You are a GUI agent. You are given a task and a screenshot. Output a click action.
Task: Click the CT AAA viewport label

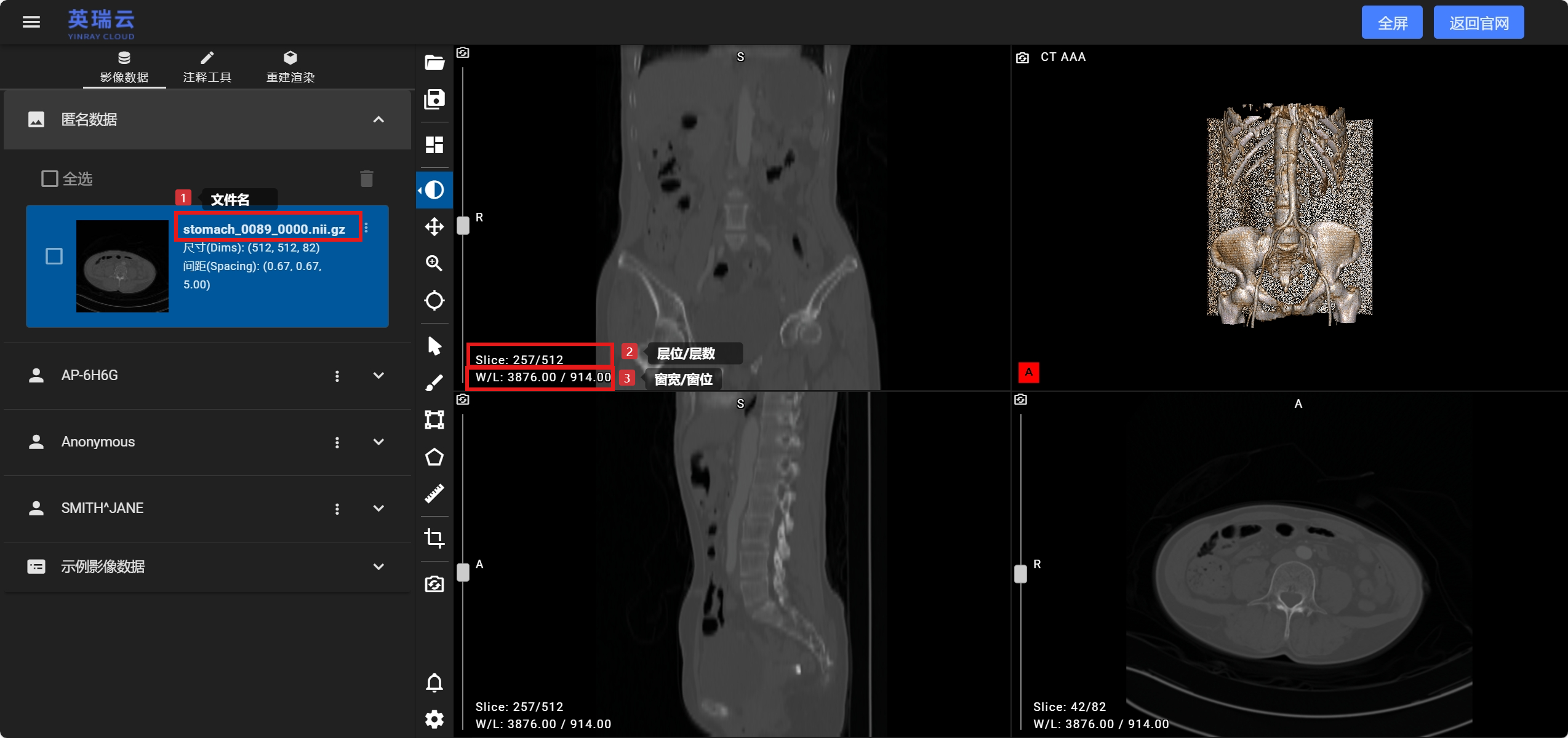[x=1063, y=57]
